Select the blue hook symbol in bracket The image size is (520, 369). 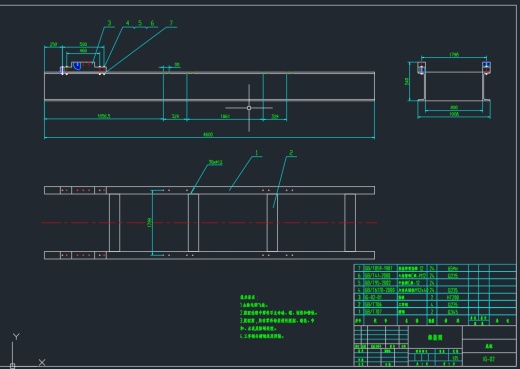tap(77, 66)
